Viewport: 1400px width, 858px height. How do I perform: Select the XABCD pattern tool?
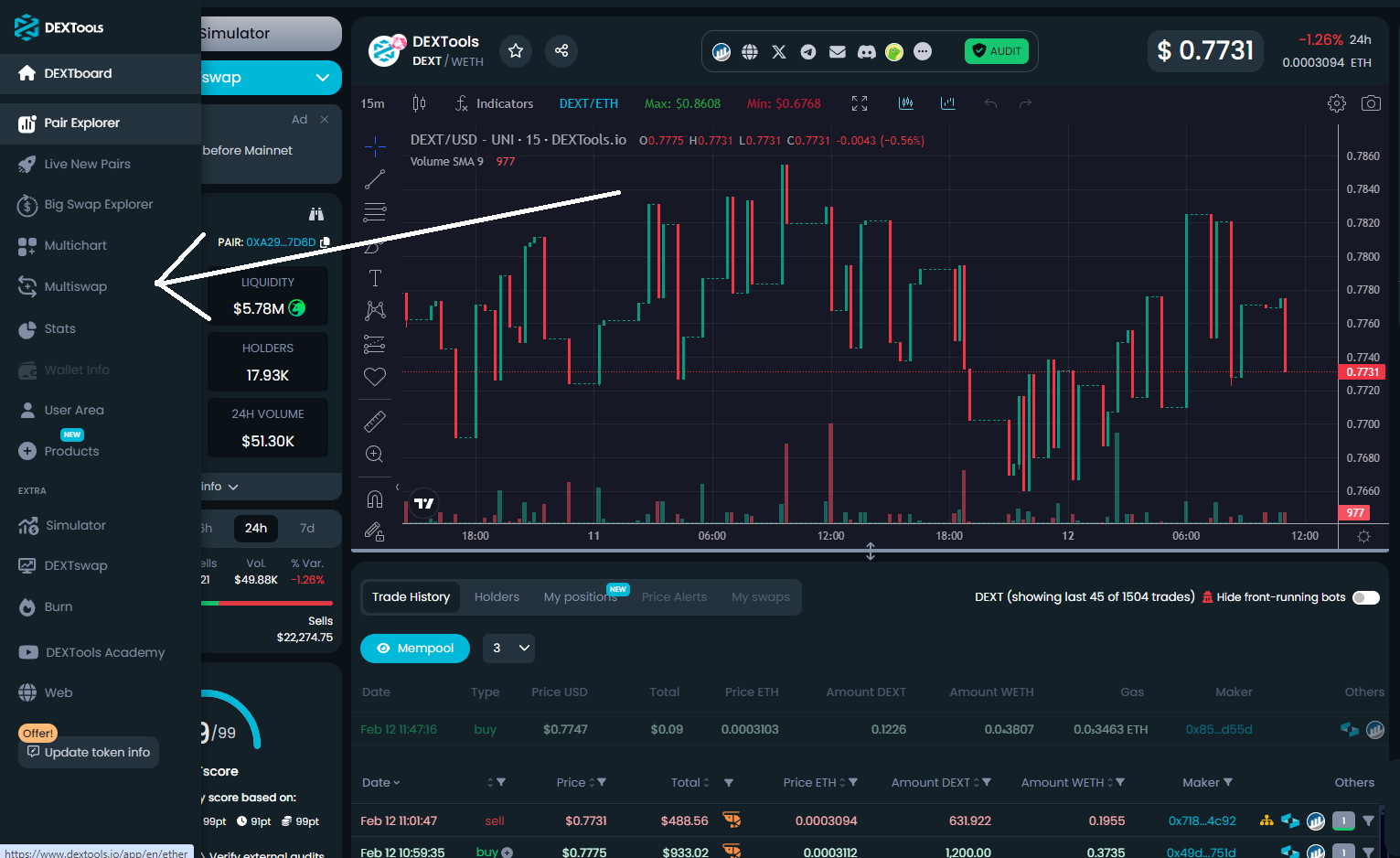coord(375,311)
